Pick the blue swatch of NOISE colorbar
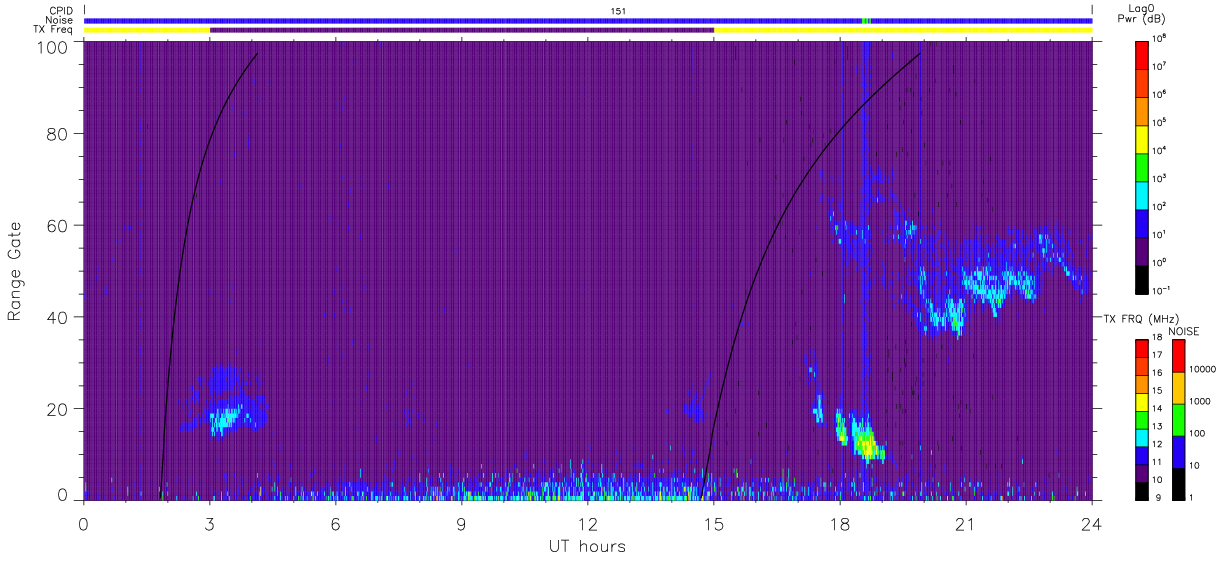Screen dimensions: 1228x567 1178,452
